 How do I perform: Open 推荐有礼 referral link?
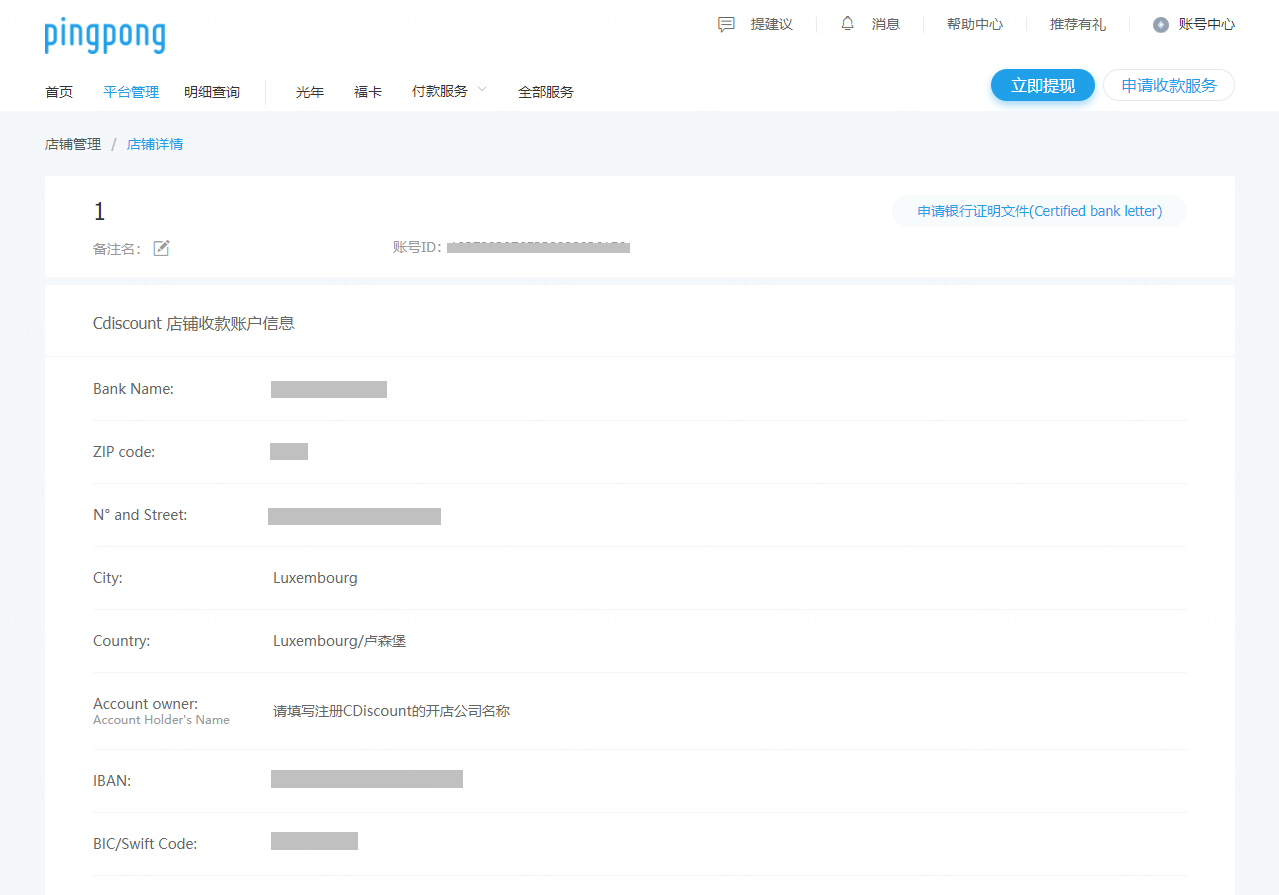1078,24
